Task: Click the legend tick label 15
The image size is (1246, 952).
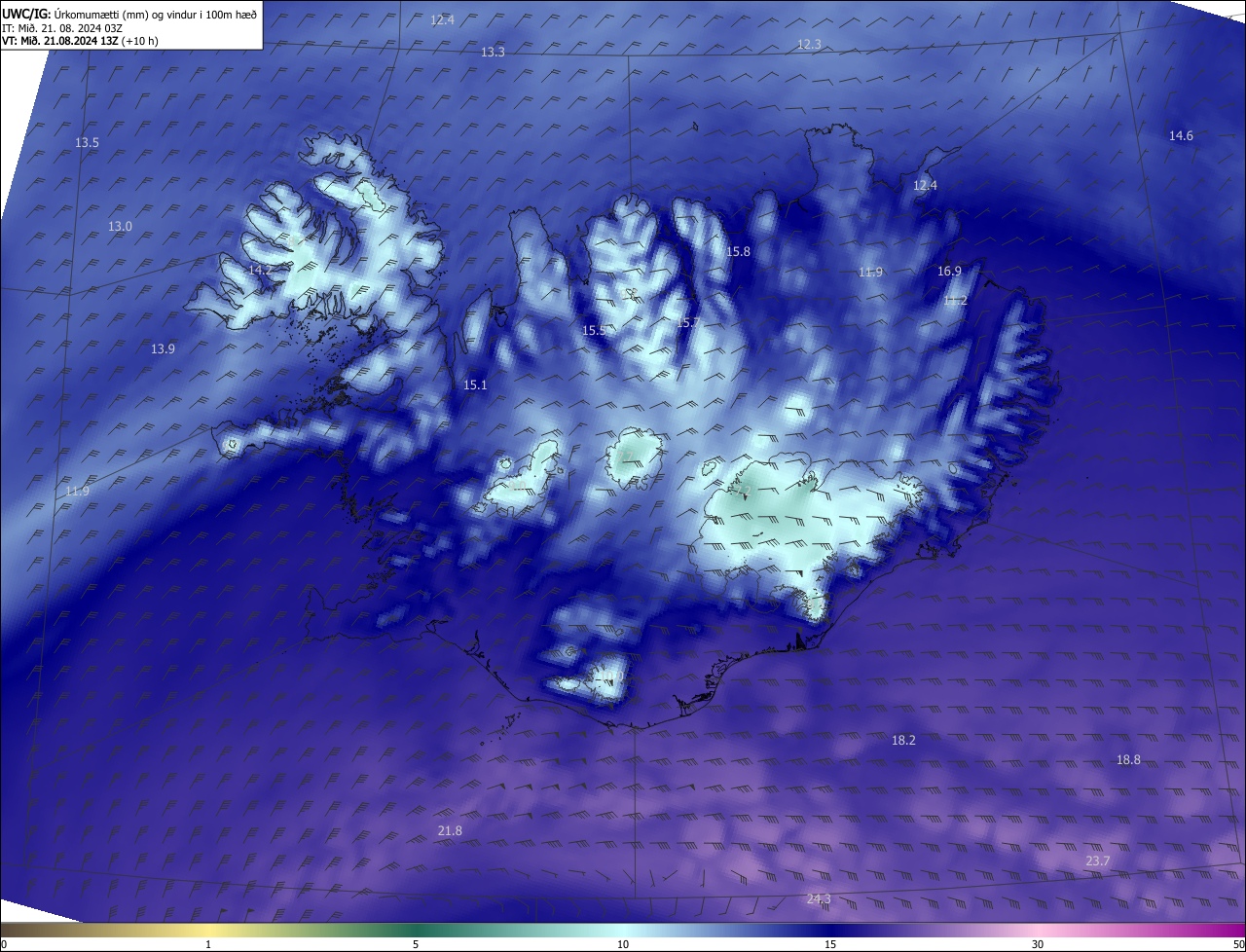Action: (x=830, y=945)
